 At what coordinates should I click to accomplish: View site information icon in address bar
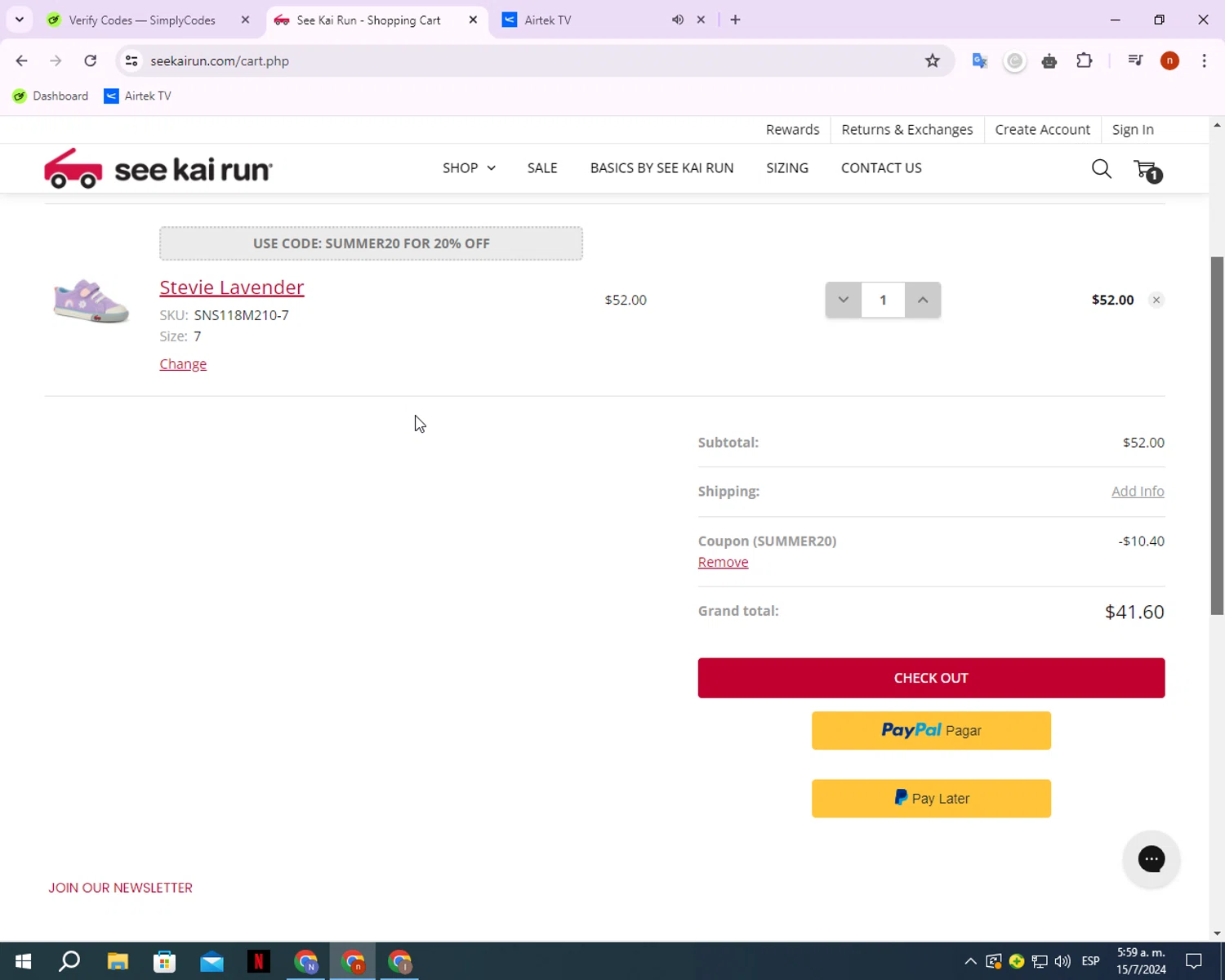tap(131, 60)
